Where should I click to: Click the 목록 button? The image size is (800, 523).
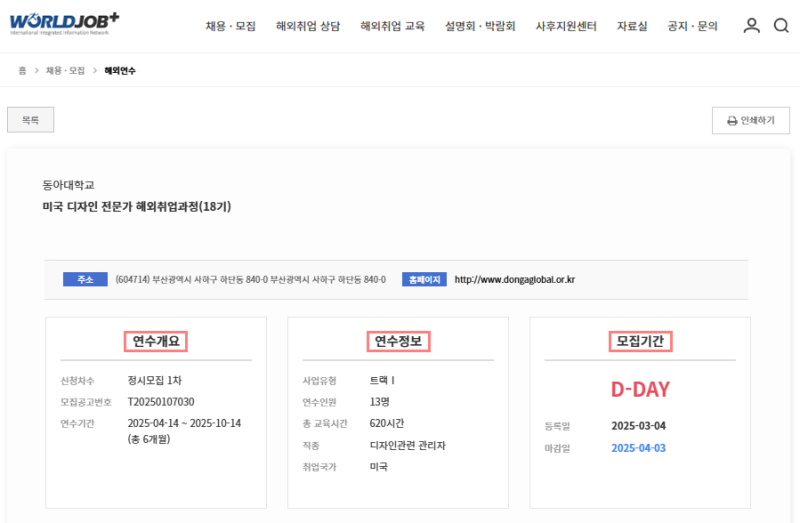point(31,120)
